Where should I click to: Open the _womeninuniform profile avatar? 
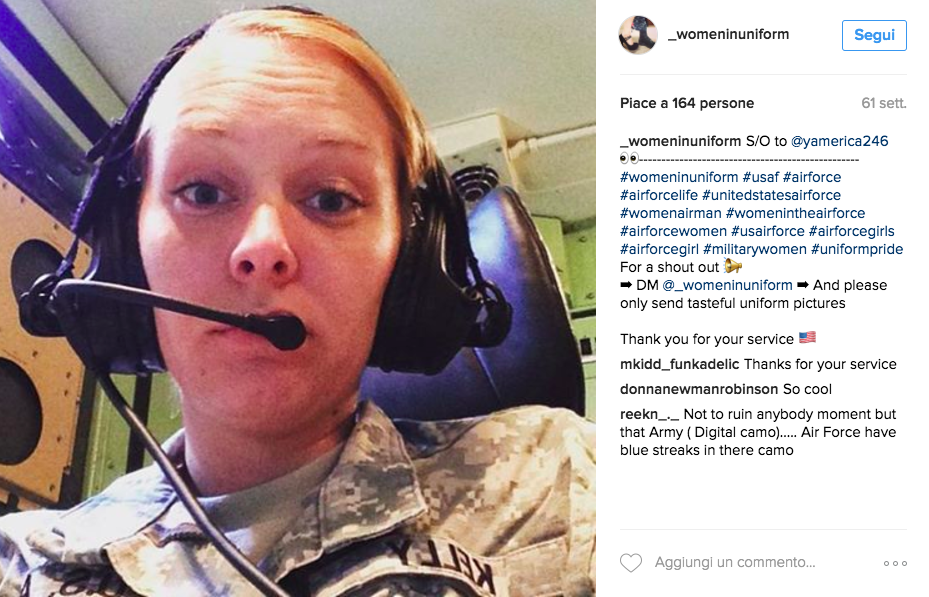pyautogui.click(x=638, y=35)
